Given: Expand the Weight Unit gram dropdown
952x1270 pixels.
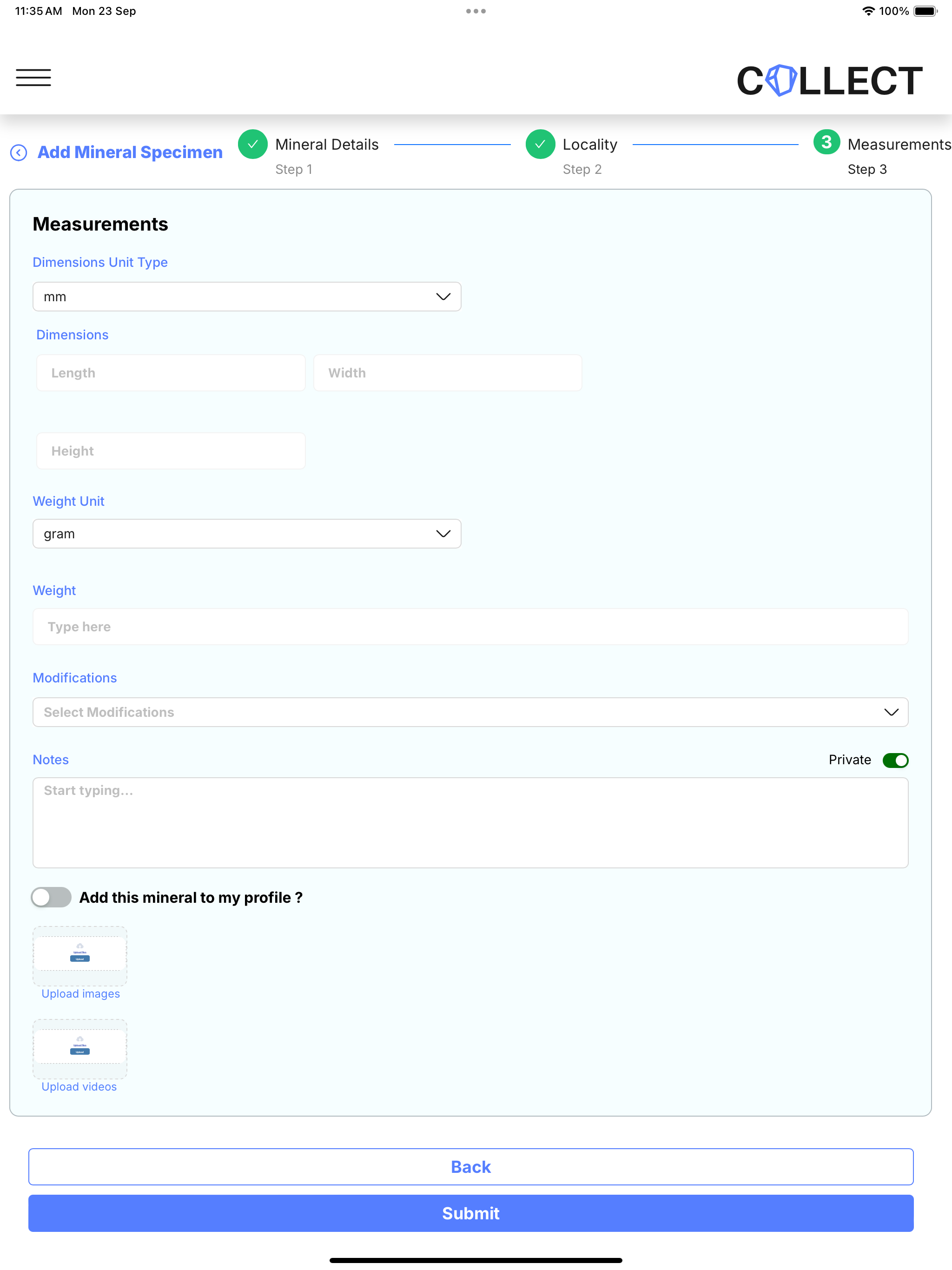Looking at the screenshot, I should (x=247, y=534).
